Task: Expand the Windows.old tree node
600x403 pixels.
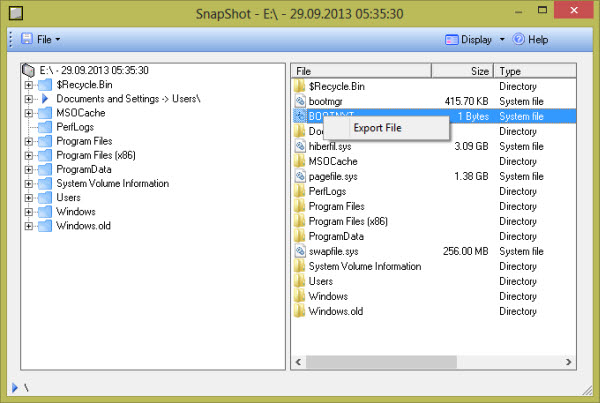Action: pyautogui.click(x=28, y=225)
